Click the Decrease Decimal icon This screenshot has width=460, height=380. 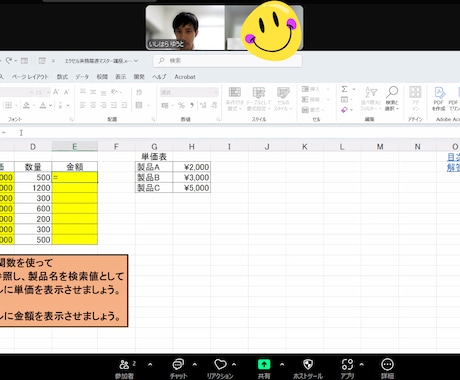(x=214, y=105)
